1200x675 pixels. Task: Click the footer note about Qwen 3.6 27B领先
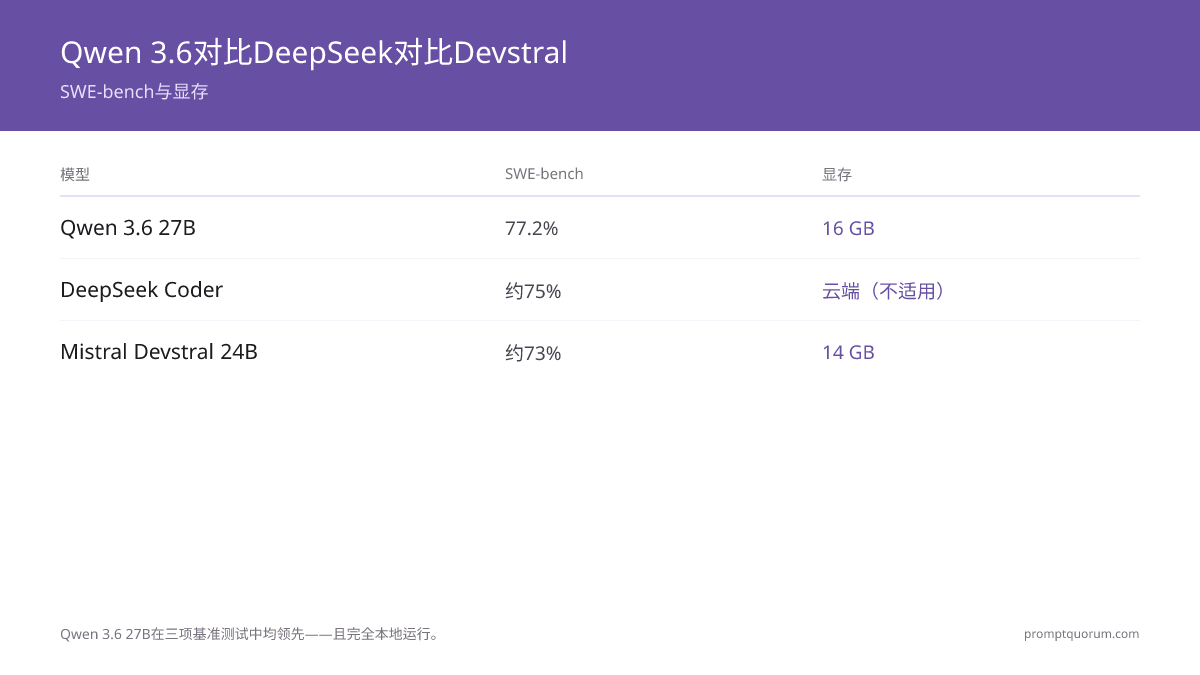pyautogui.click(x=250, y=634)
